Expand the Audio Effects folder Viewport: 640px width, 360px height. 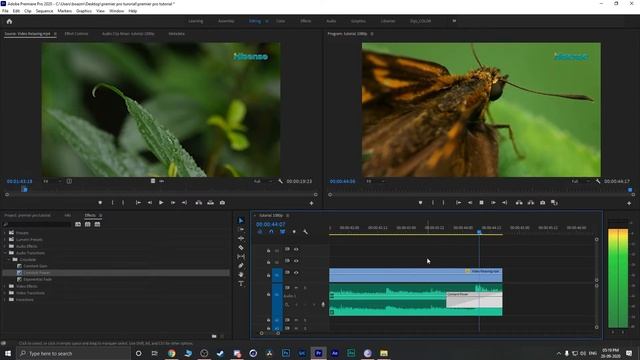point(5,246)
